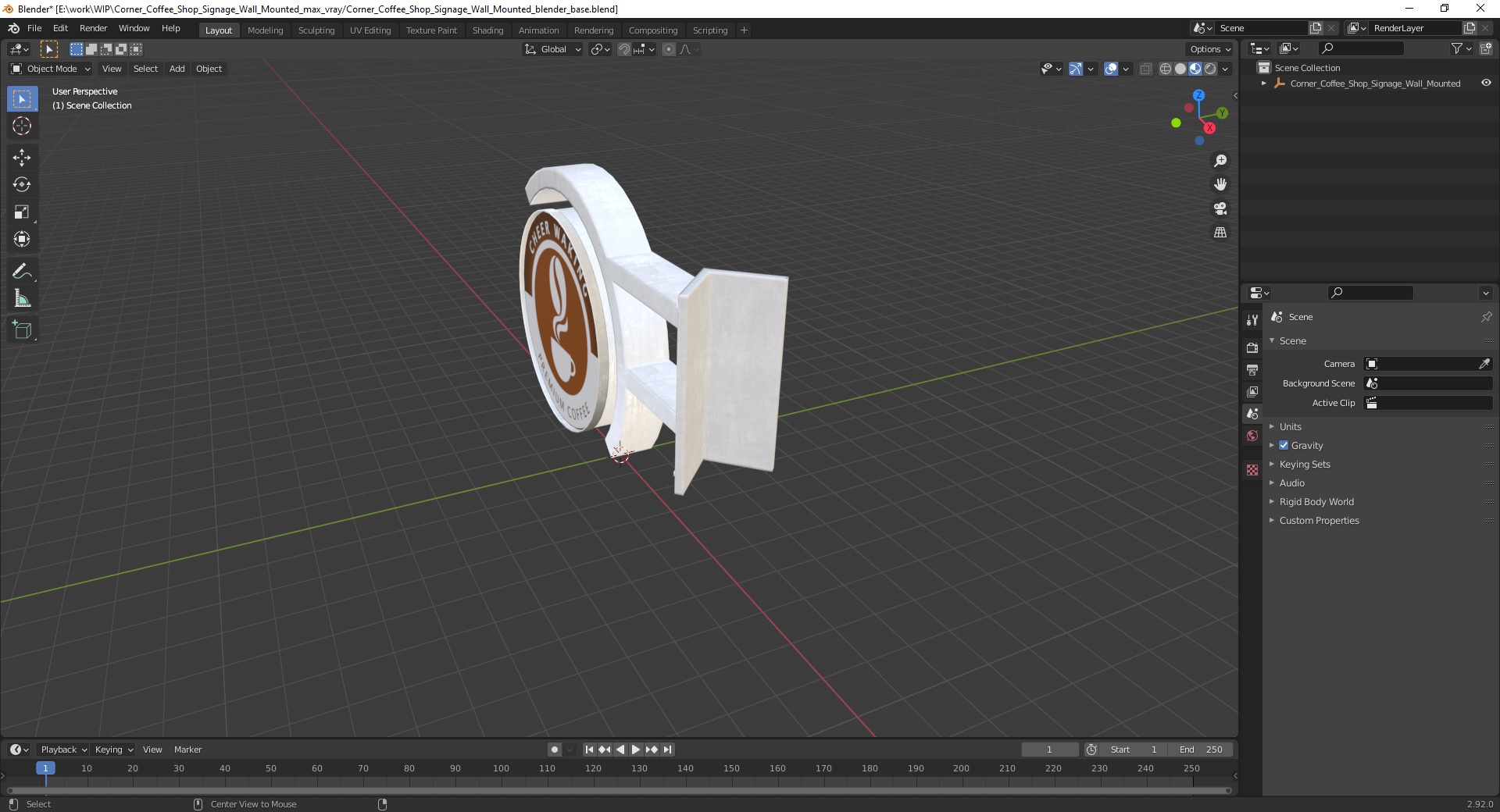This screenshot has width=1500, height=812.
Task: Click the Camera eyedropper icon
Action: (x=1484, y=364)
